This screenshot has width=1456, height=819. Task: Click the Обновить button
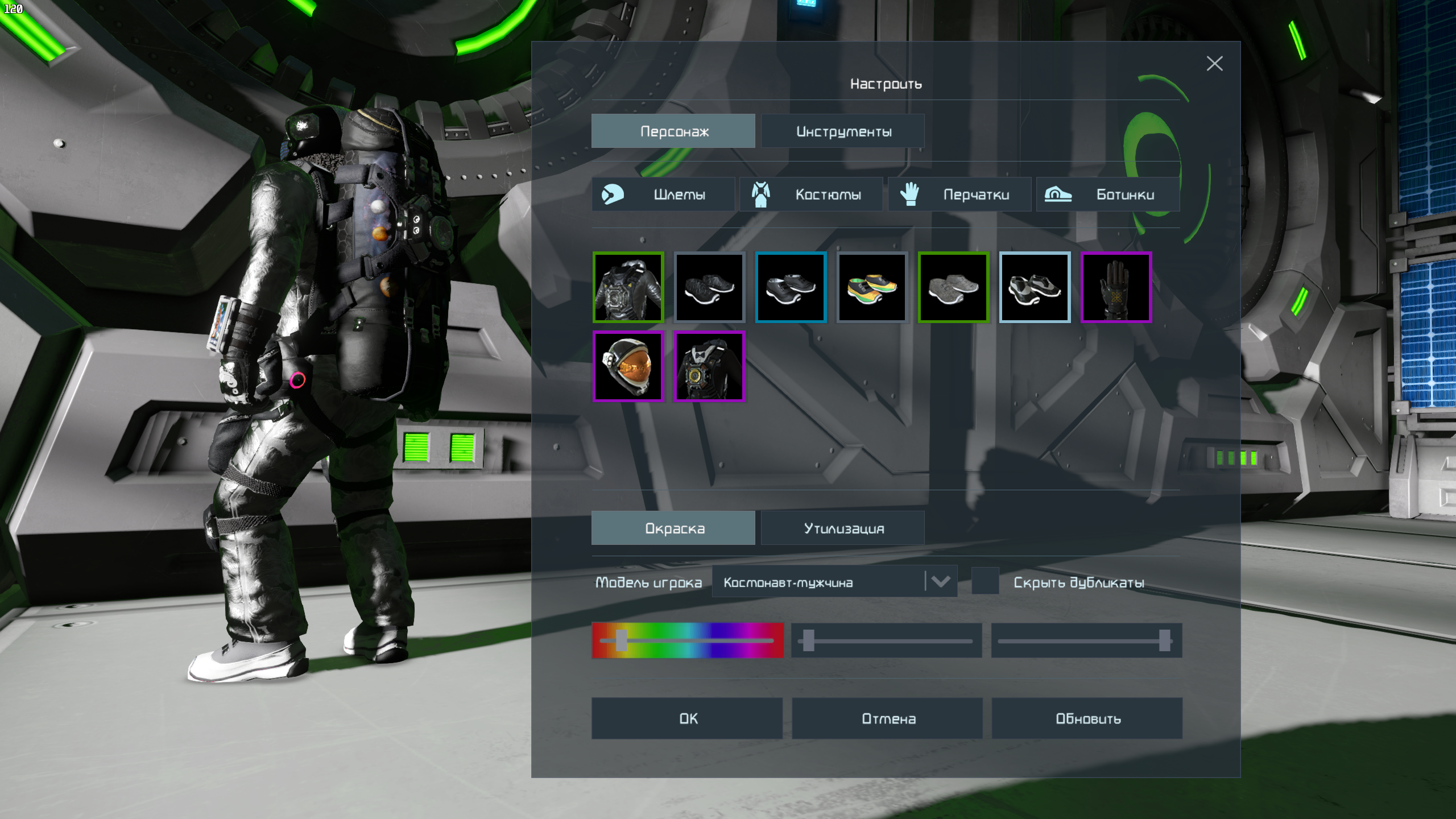click(1087, 719)
